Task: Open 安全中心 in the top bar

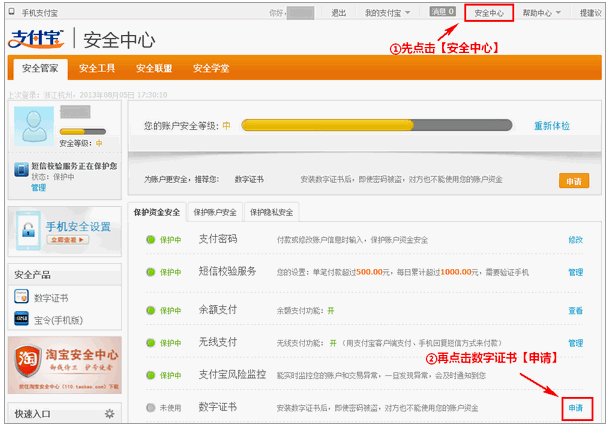Action: [489, 13]
